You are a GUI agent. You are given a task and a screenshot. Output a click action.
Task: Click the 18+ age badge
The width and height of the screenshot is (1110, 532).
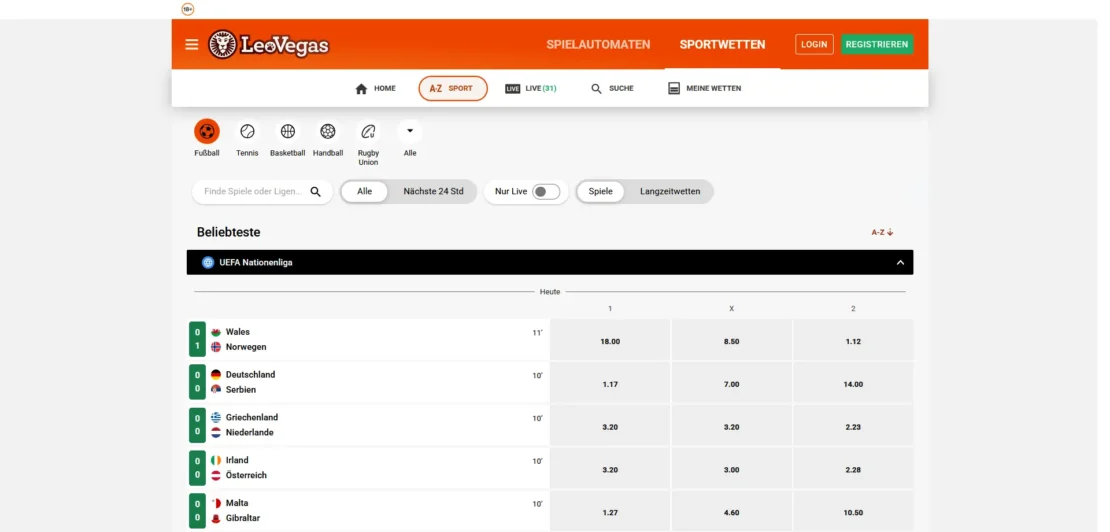tap(188, 9)
